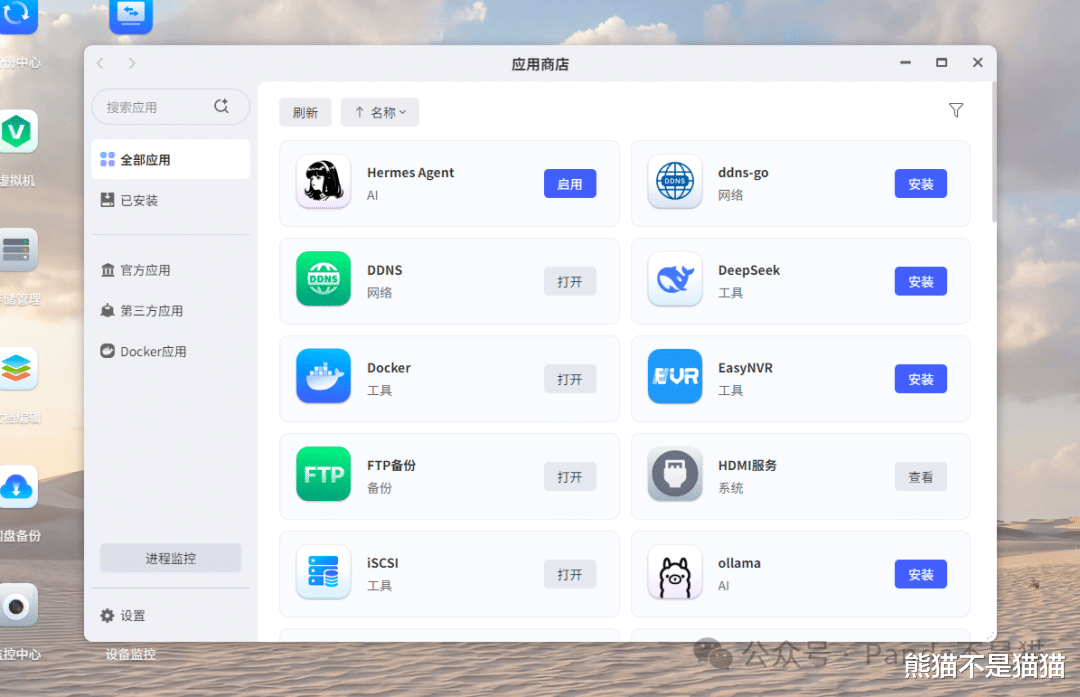1080x697 pixels.
Task: Go forward with the right arrow
Action: click(132, 63)
